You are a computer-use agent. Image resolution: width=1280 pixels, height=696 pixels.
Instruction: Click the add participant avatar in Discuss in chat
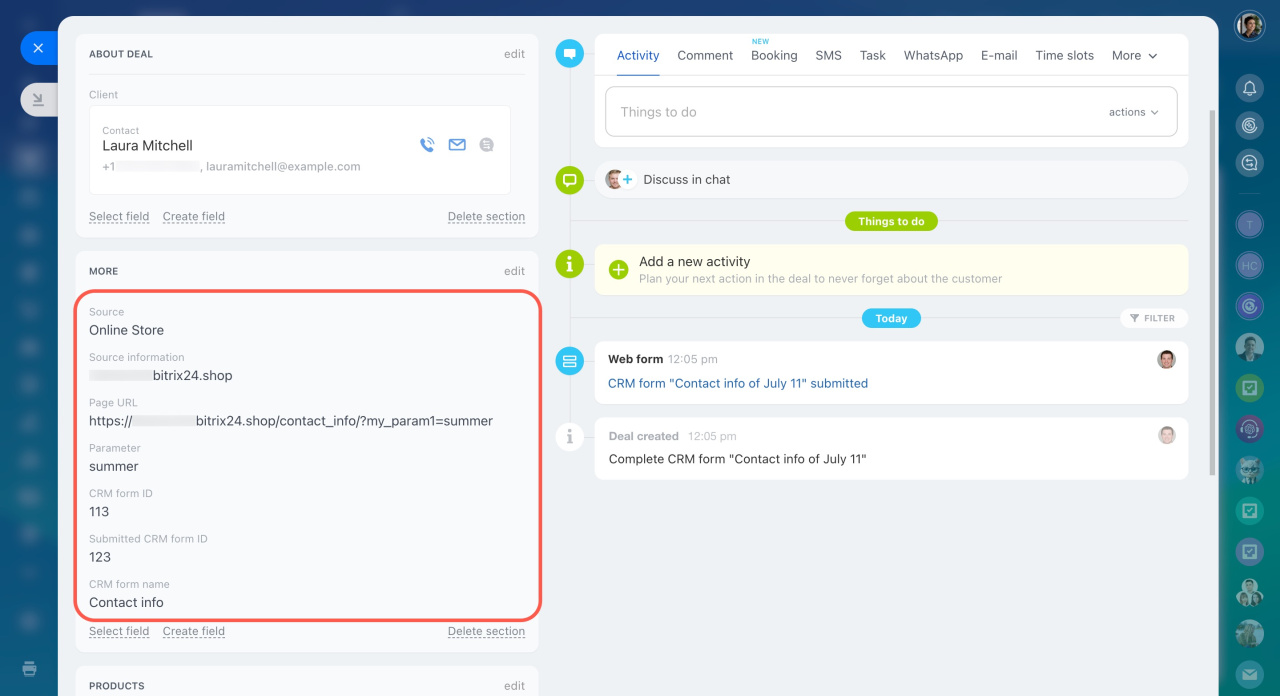619,180
